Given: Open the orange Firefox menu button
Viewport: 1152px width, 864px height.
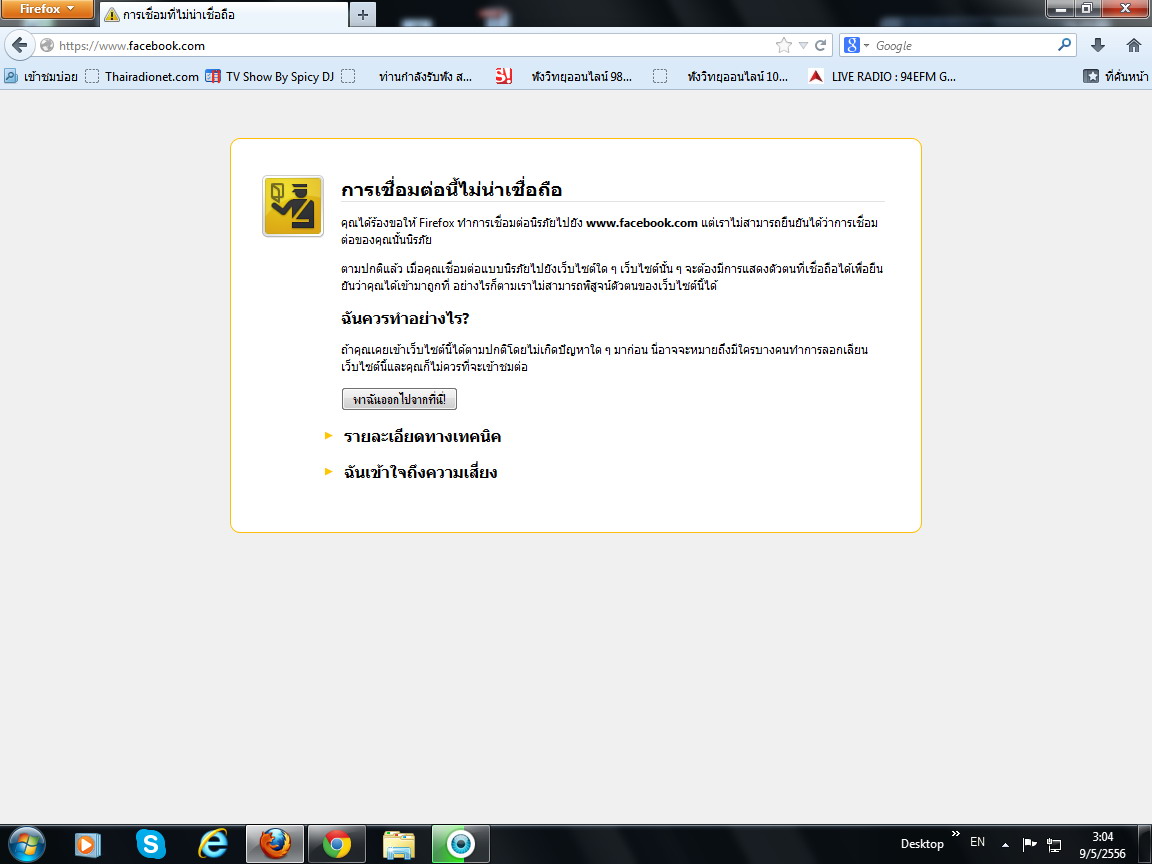Looking at the screenshot, I should click(x=47, y=10).
